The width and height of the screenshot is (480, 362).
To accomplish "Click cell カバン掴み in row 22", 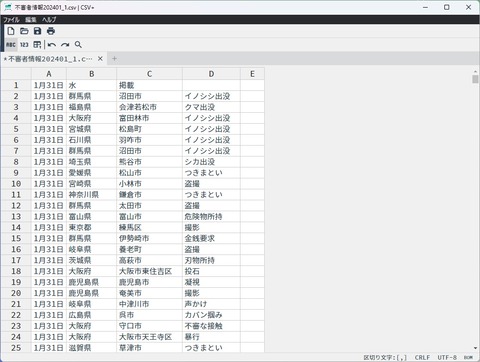I will click(211, 315).
